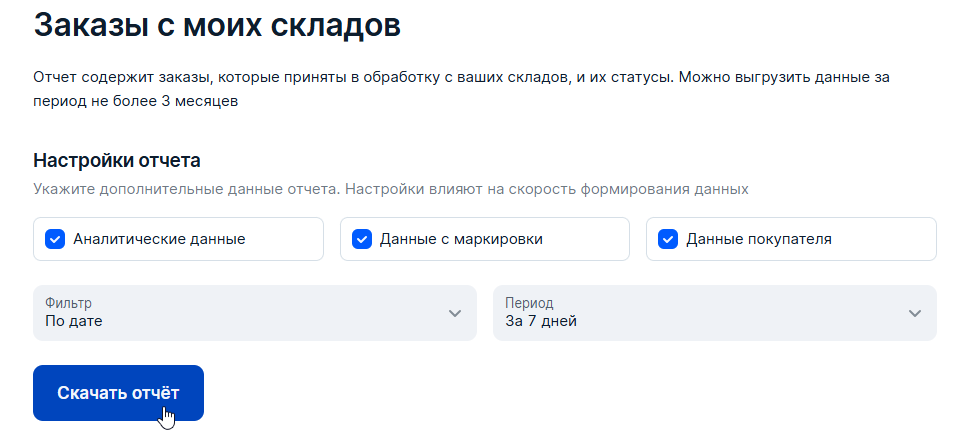Click the 'Заказы с моих складов' heading

[x=217, y=25]
